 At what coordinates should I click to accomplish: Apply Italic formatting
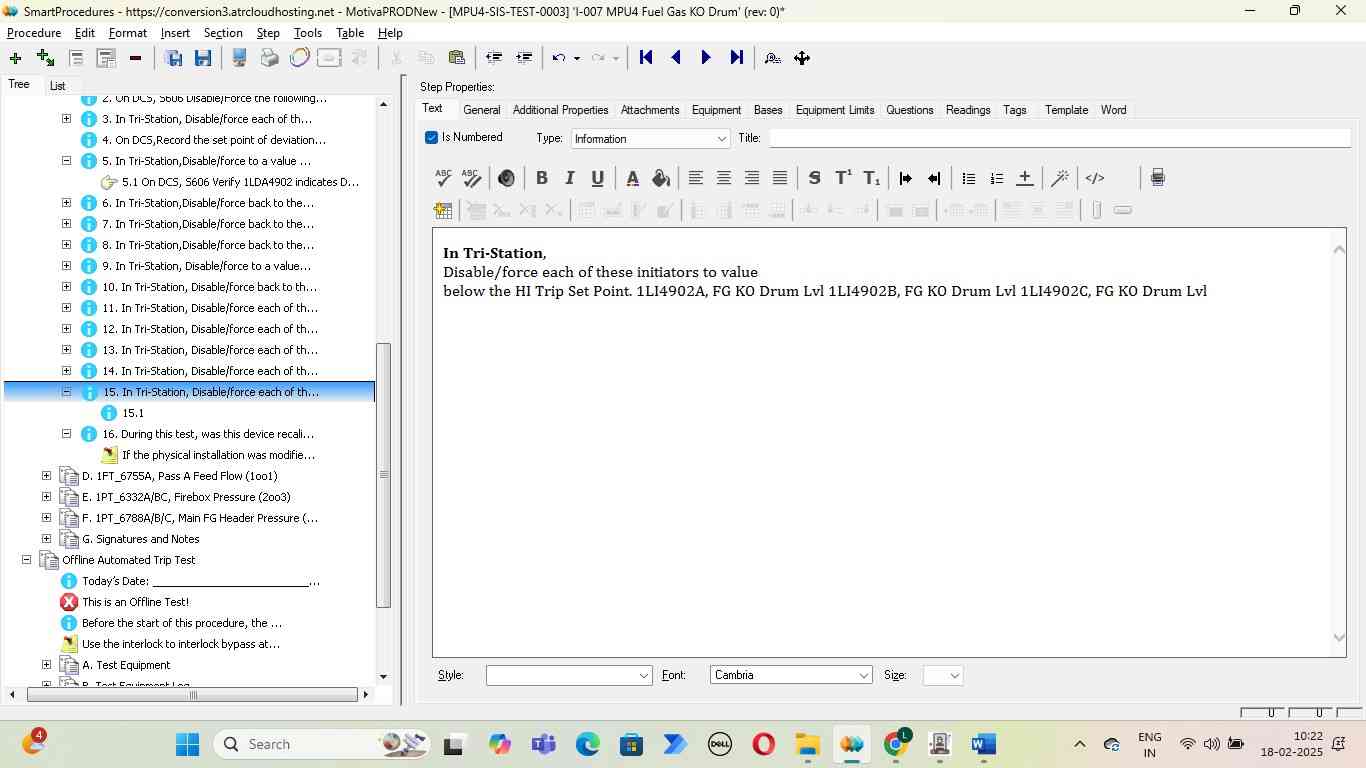click(x=569, y=178)
